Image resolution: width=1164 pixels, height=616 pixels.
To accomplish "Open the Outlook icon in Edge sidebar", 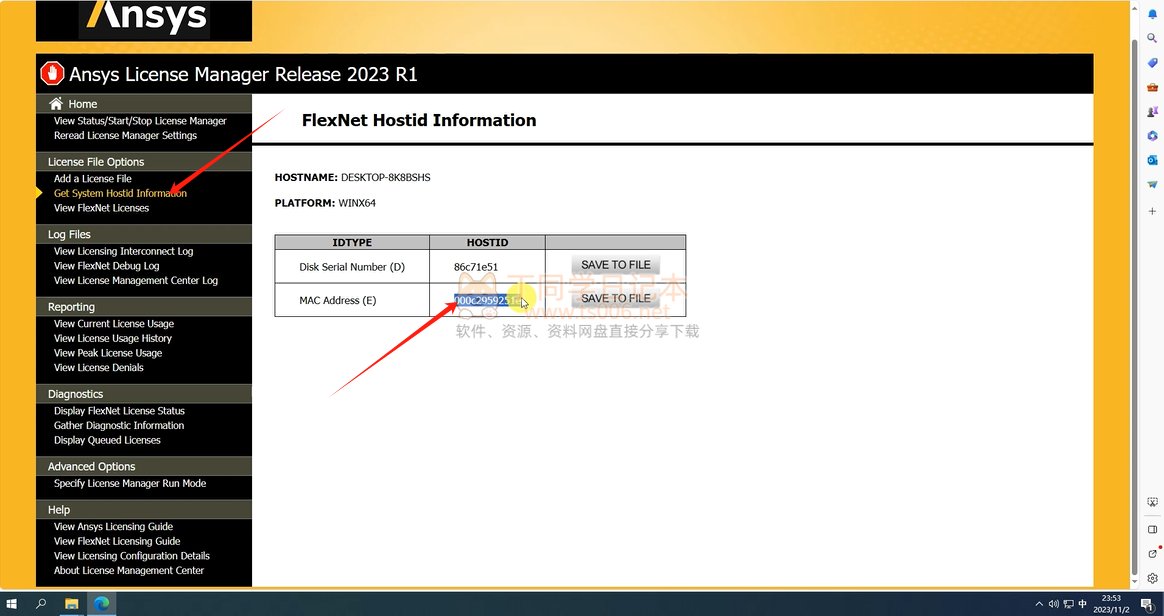I will tap(1152, 160).
